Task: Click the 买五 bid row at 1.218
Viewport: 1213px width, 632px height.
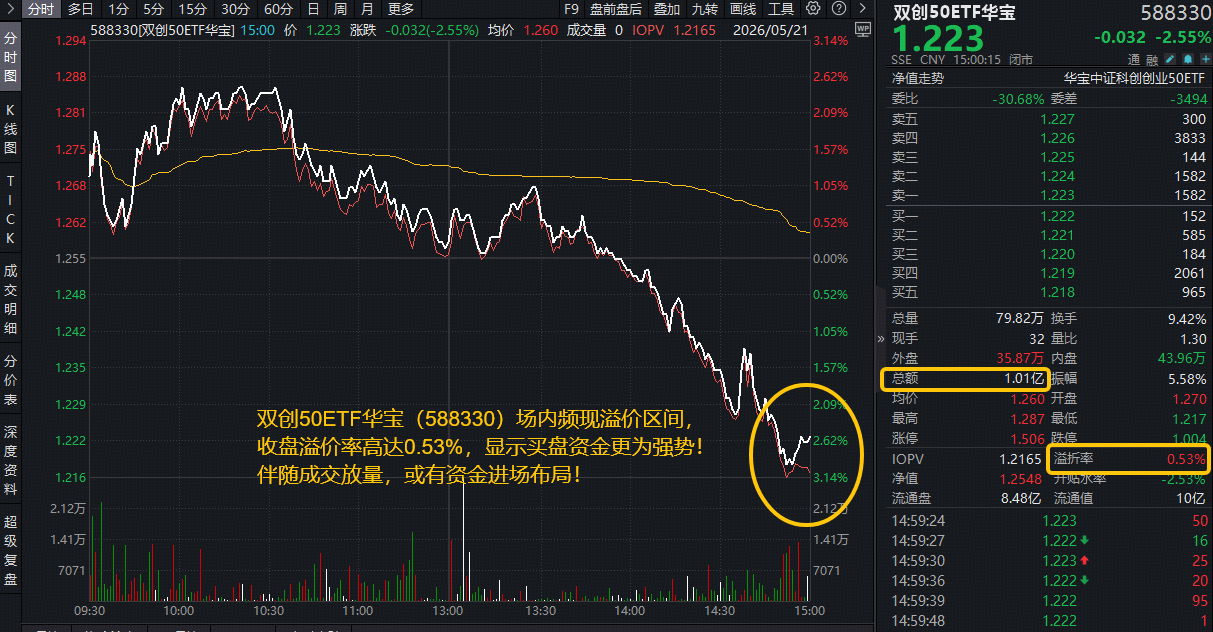Action: [x=1049, y=292]
